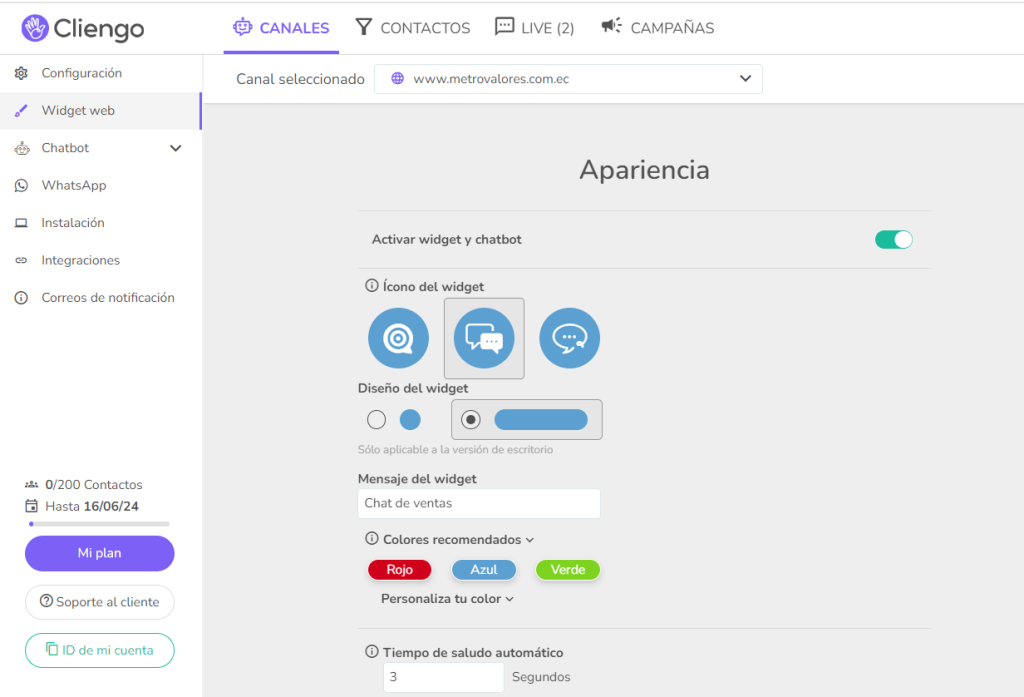Click the blue circle widget design preview
This screenshot has height=697, width=1024.
pos(410,419)
